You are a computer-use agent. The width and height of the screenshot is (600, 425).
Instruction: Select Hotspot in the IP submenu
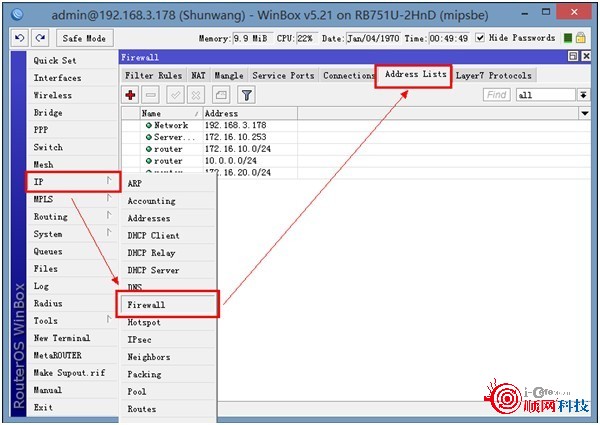(x=168, y=322)
